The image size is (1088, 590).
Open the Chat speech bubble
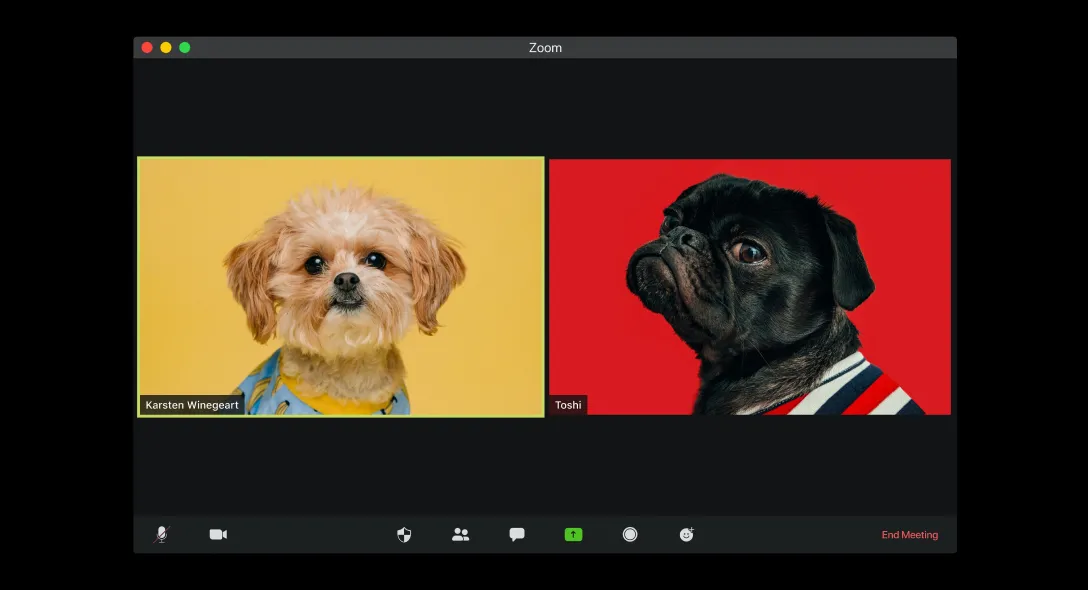pos(517,534)
